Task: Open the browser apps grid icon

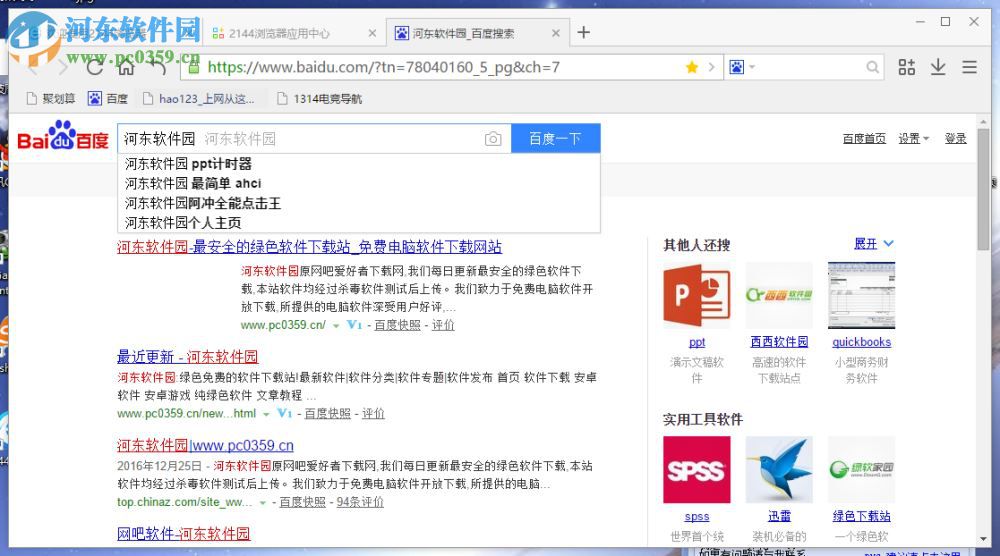Action: point(906,66)
